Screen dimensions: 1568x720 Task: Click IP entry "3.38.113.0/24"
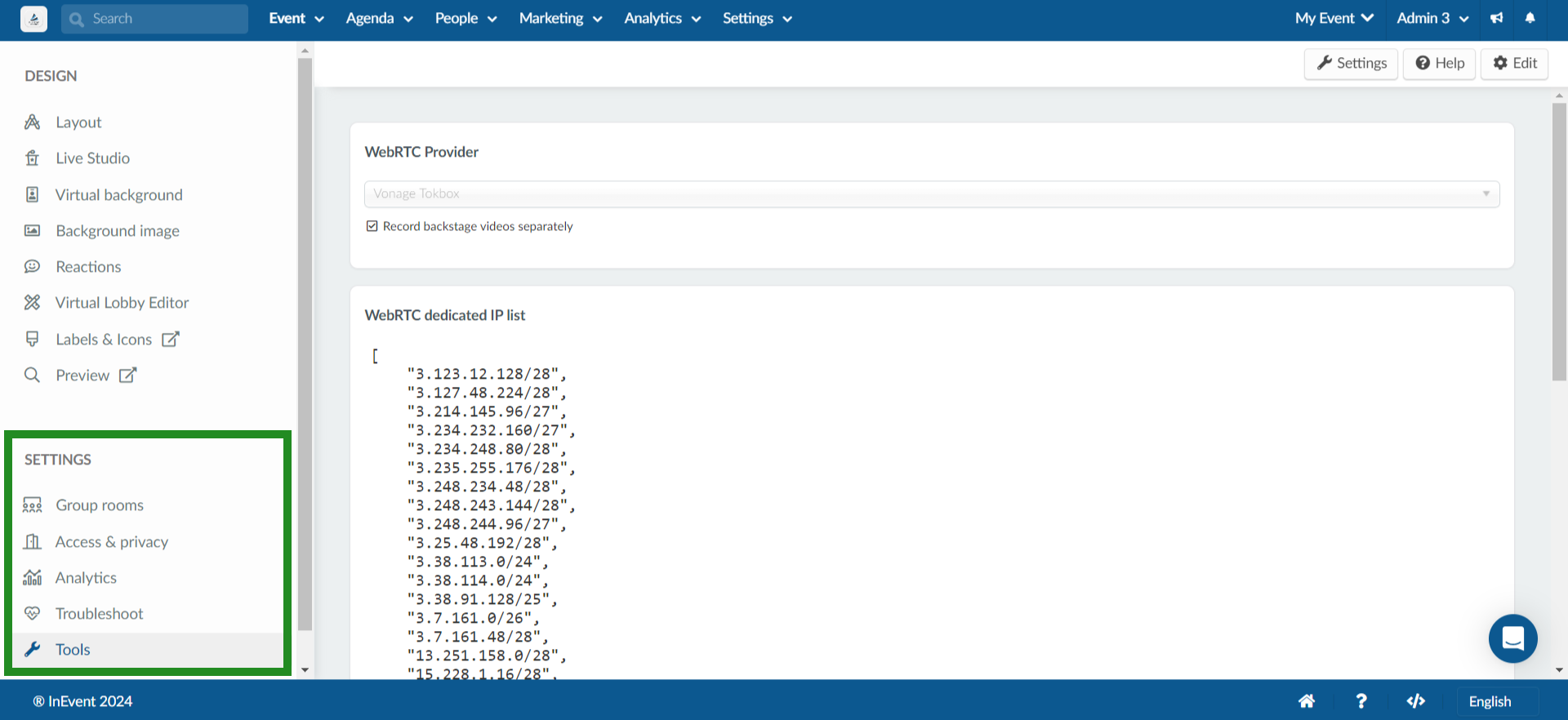pos(478,562)
